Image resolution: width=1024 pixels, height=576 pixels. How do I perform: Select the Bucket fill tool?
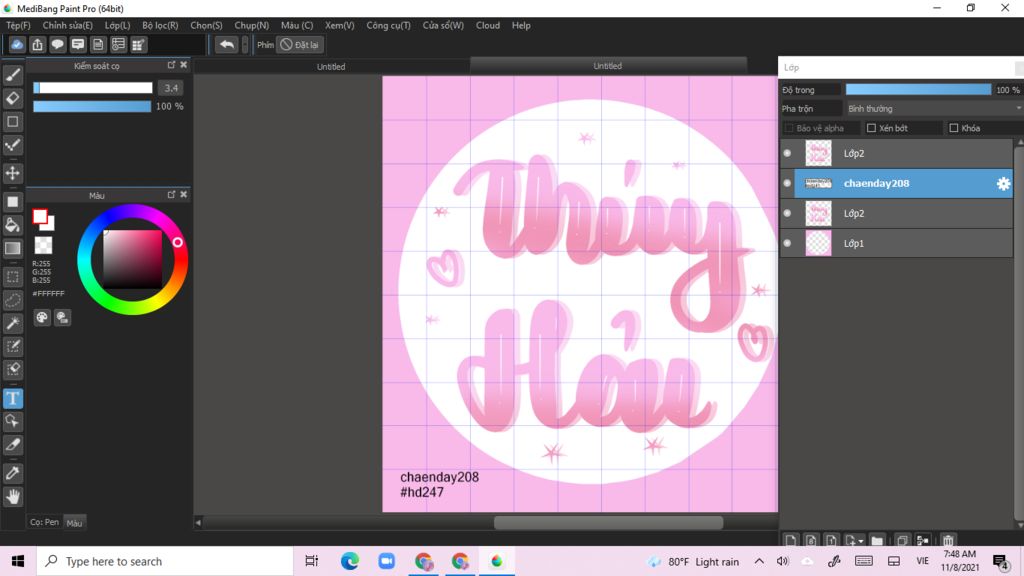coord(12,225)
